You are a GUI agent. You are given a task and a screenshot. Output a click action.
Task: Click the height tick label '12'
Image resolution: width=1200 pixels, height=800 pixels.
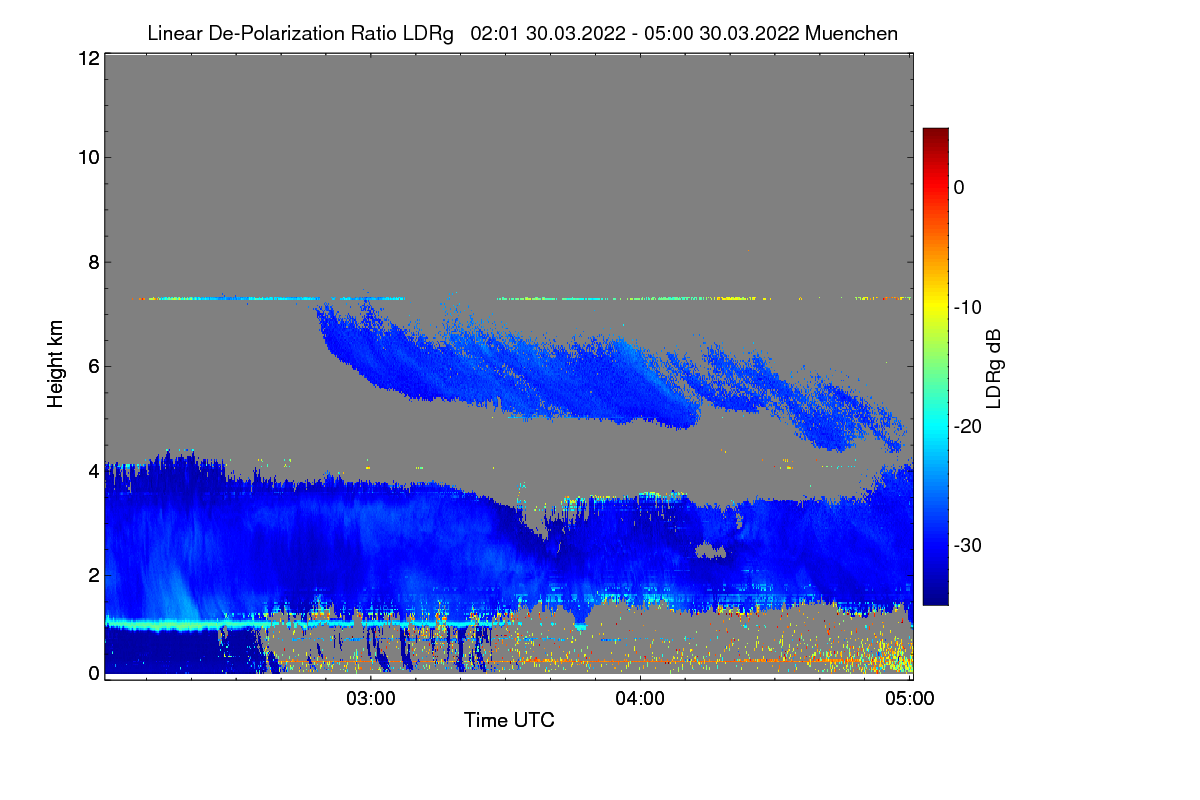(88, 59)
